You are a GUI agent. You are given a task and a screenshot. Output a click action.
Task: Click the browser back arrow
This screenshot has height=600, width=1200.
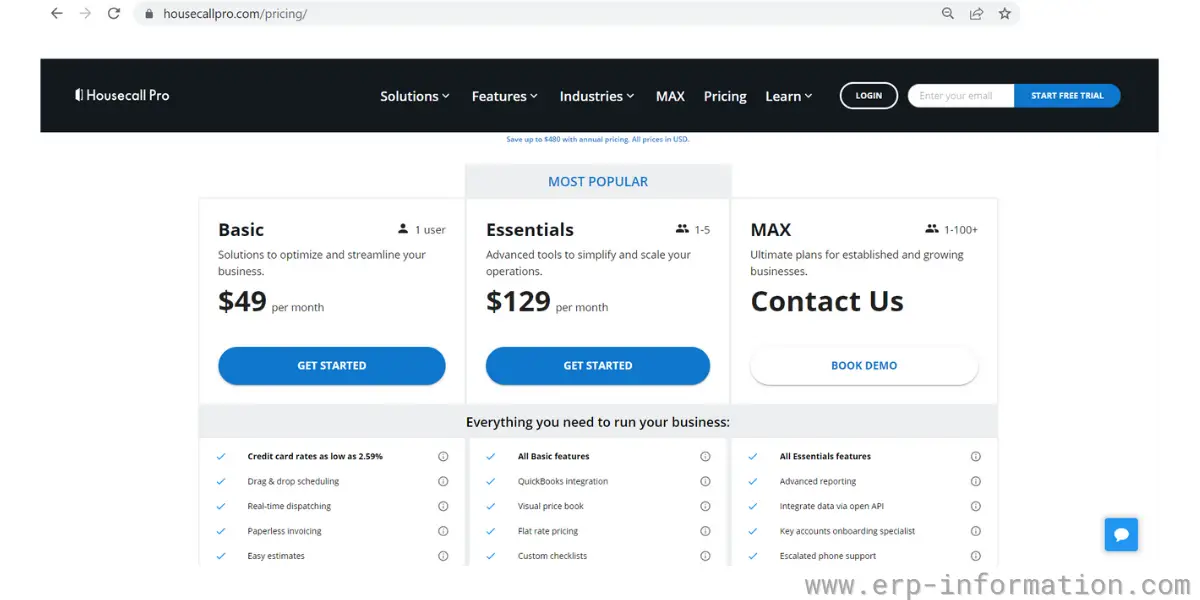(x=56, y=14)
